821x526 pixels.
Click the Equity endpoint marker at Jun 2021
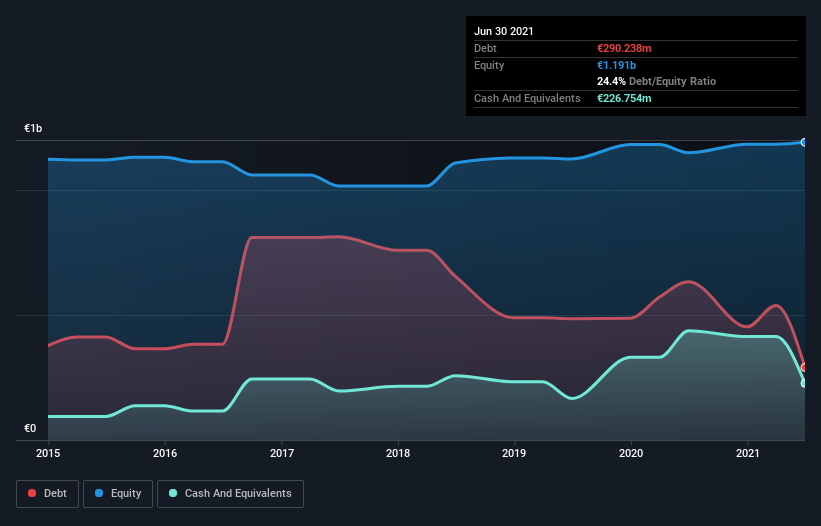pyautogui.click(x=804, y=142)
